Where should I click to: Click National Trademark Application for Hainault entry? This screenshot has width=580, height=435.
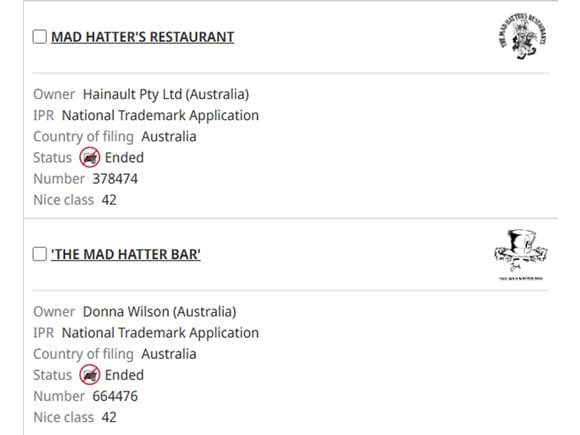pos(160,115)
